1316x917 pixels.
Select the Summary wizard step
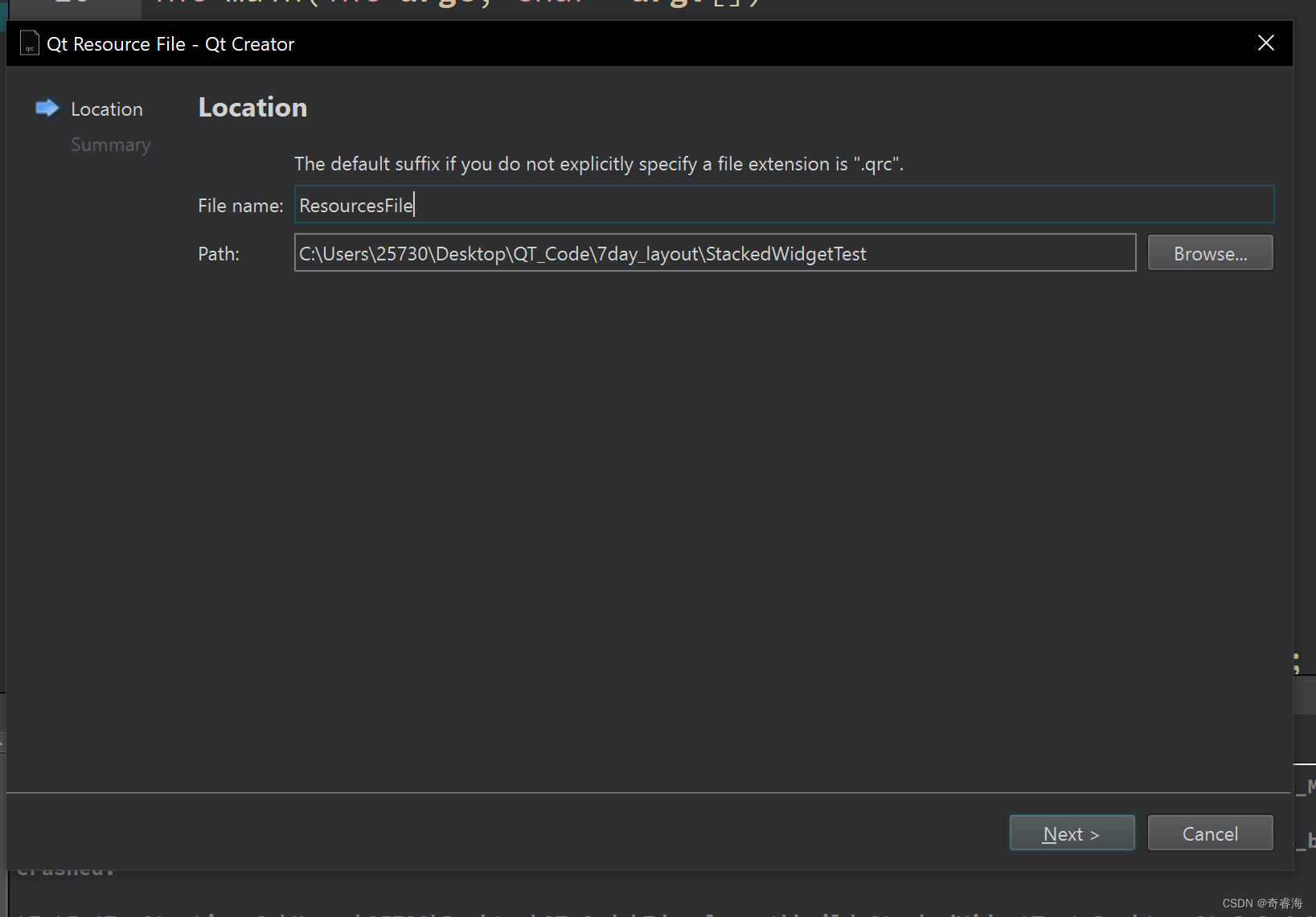[x=111, y=145]
